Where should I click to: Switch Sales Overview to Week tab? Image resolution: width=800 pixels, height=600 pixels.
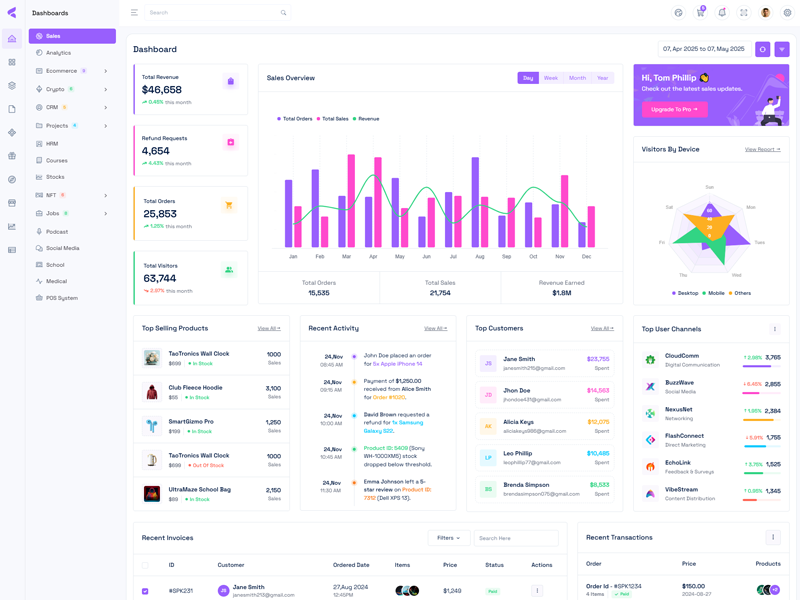pyautogui.click(x=551, y=78)
